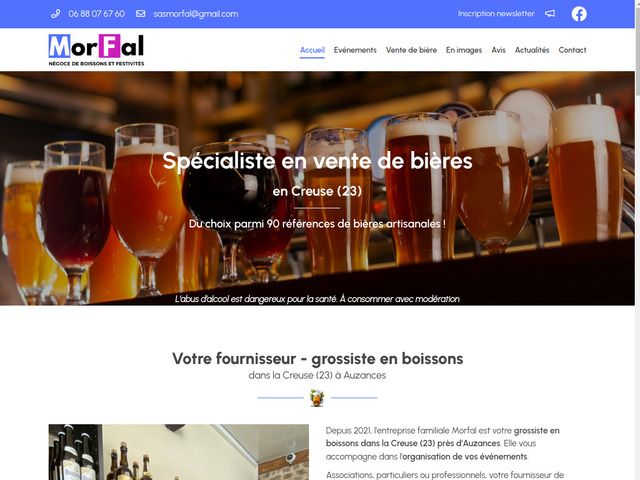640x480 pixels.
Task: Click the beer mug divider icon
Action: coord(317,398)
